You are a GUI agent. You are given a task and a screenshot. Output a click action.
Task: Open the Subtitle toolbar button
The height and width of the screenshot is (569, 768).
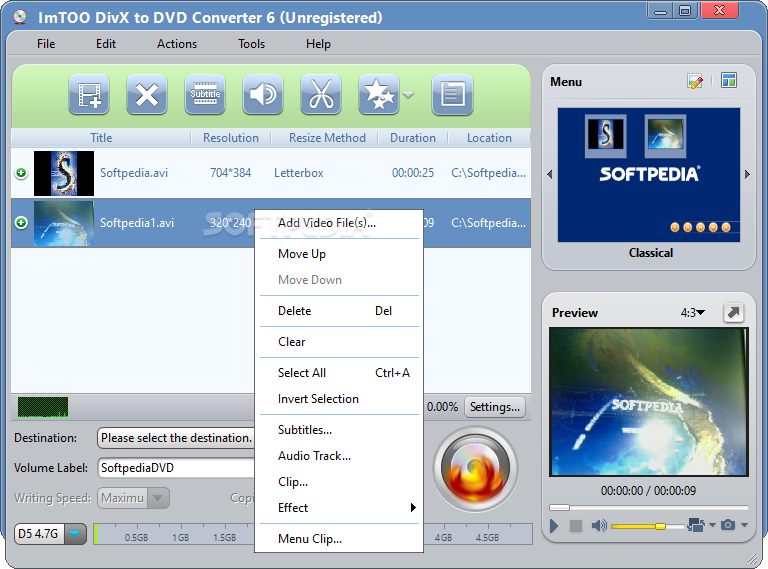click(x=205, y=95)
